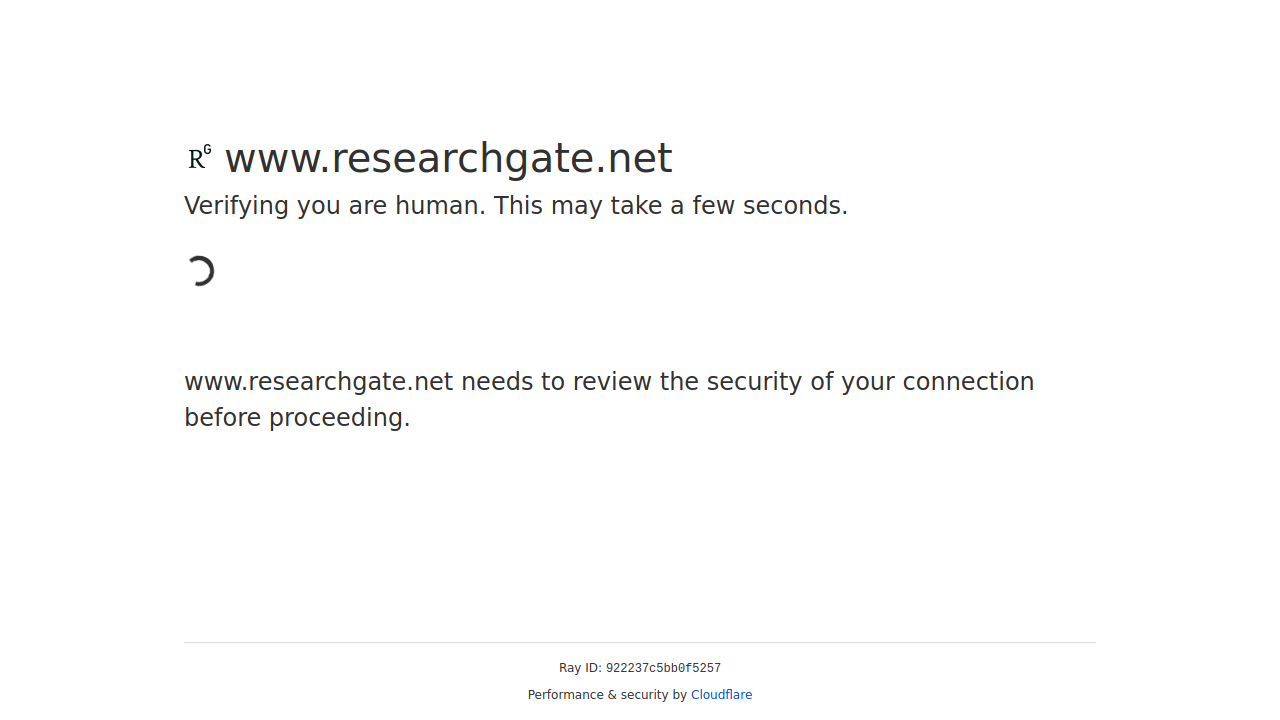The height and width of the screenshot is (720, 1280).
Task: Click the 'needs to review the security' paragraph
Action: click(609, 400)
